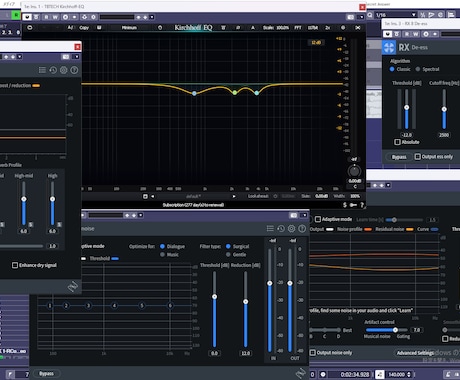Screen dimensions: 460x380
Task: Select the Classic algorithm in RX De-ess
Action: (392, 69)
